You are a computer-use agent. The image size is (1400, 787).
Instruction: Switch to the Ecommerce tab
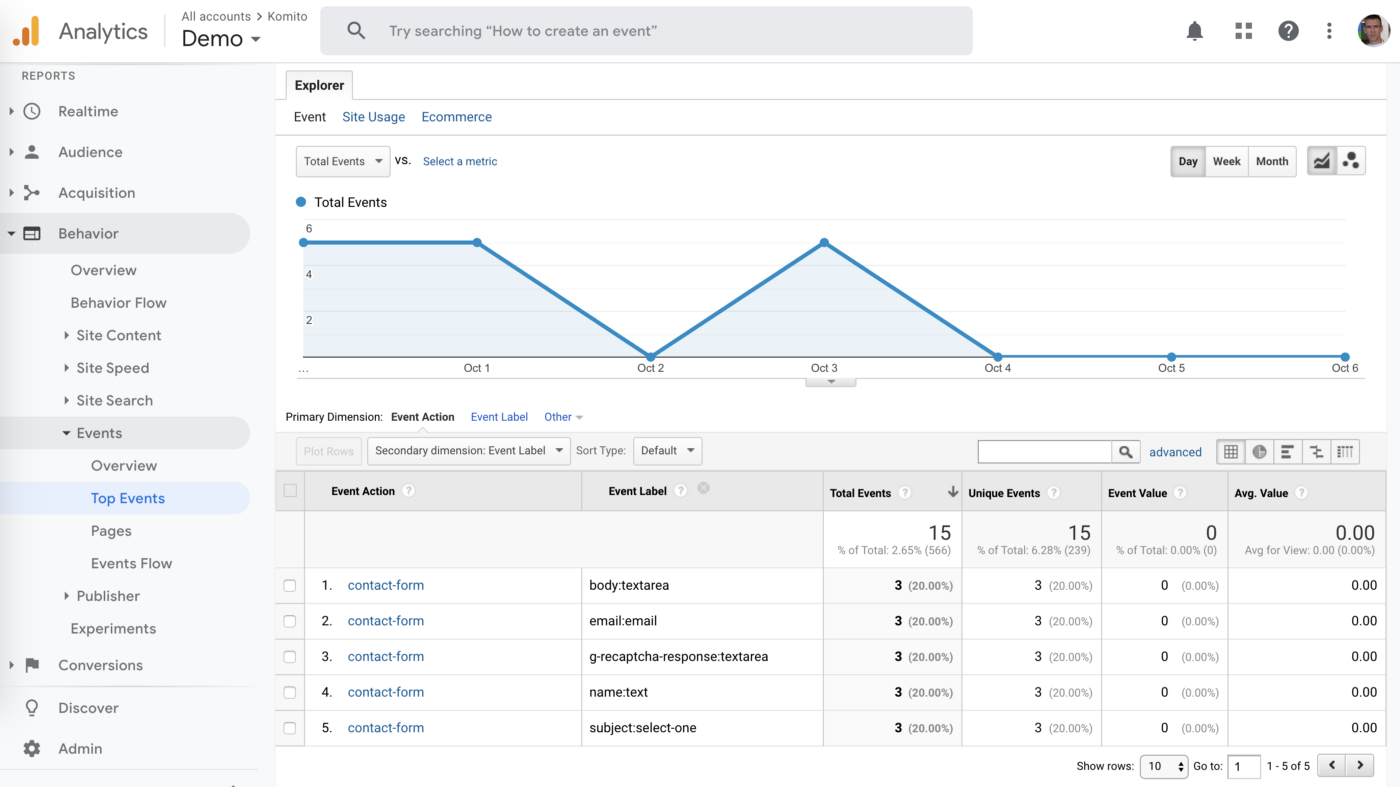[456, 117]
